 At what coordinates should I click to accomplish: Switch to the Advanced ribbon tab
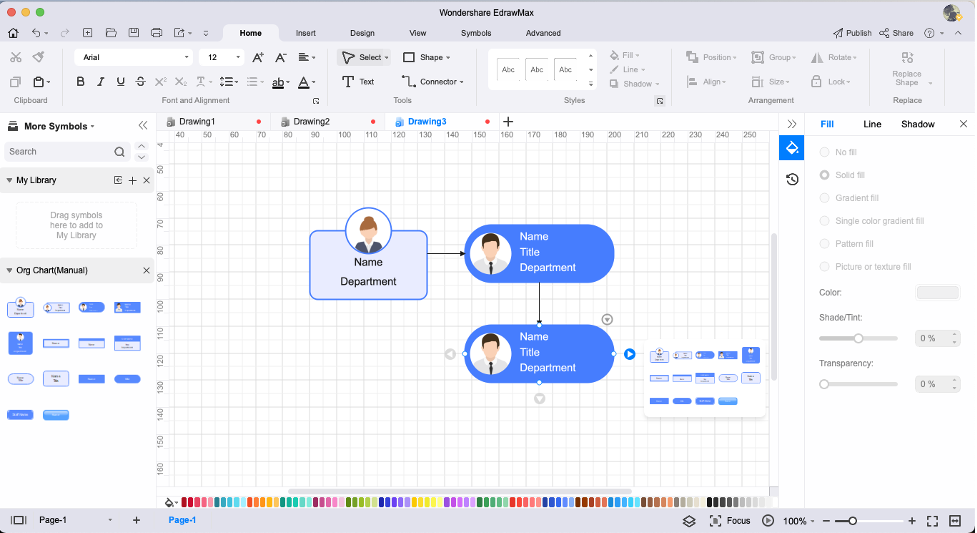pyautogui.click(x=543, y=33)
